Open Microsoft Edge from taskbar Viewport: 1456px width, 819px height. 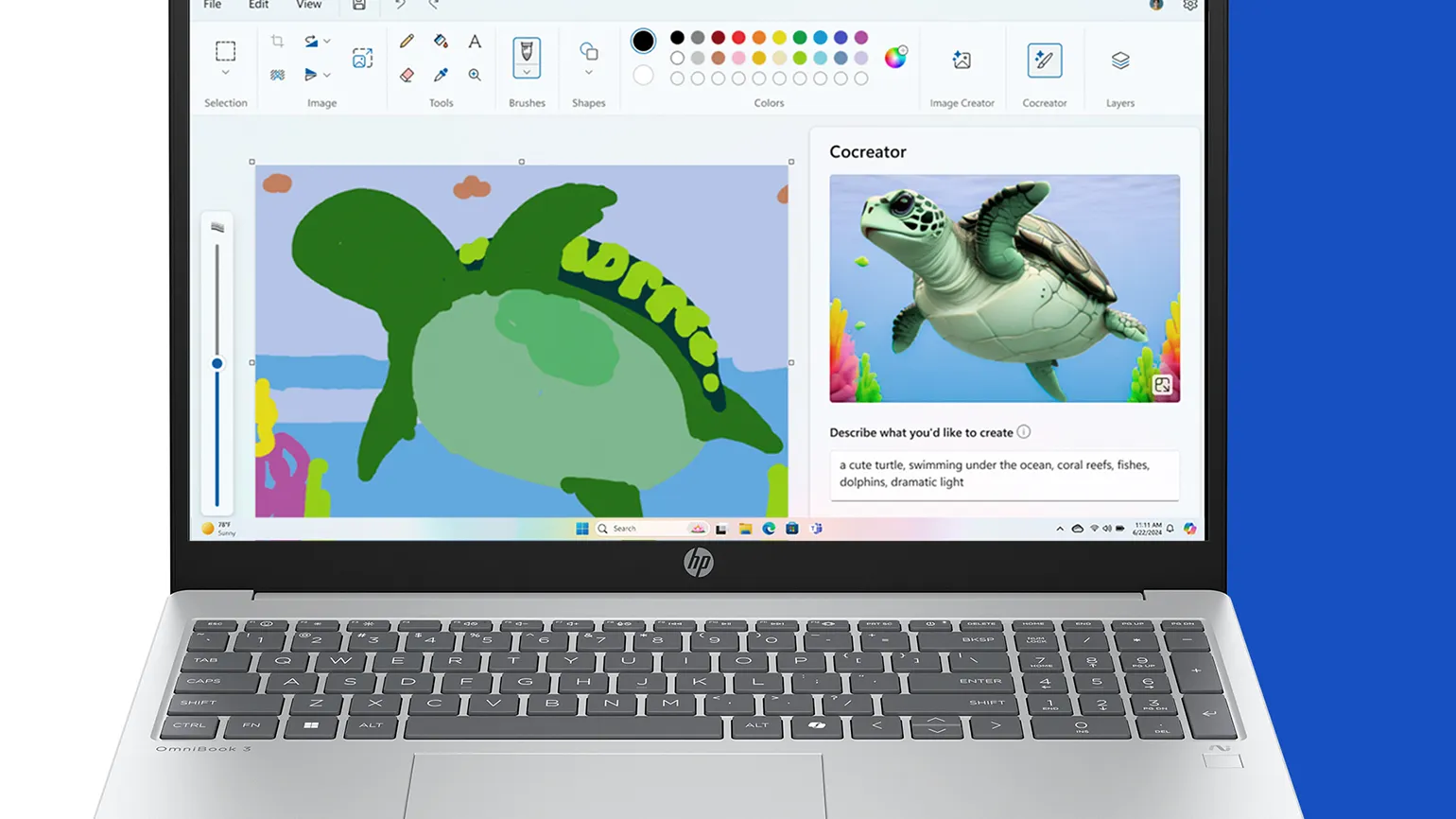point(769,529)
